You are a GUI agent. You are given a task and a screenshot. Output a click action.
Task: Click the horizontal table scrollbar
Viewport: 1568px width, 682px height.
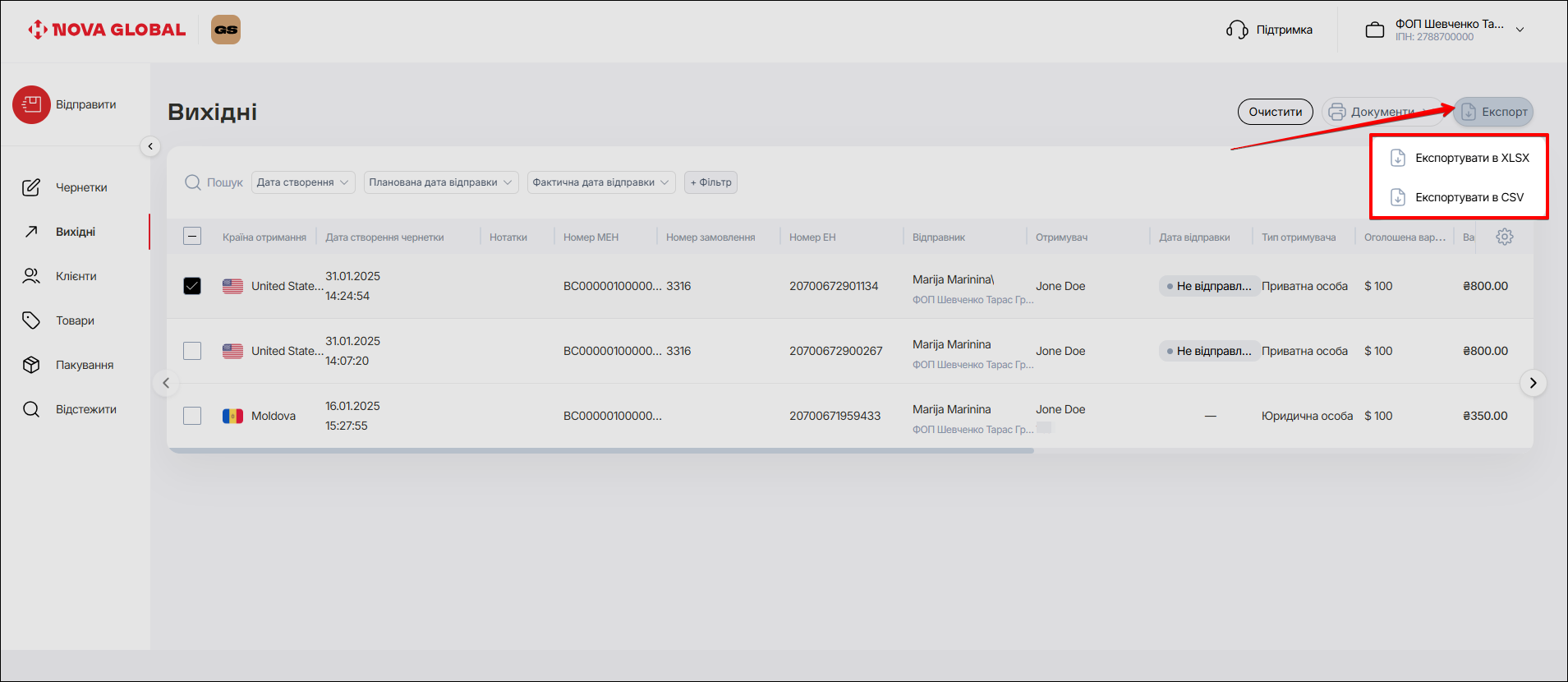tap(600, 450)
